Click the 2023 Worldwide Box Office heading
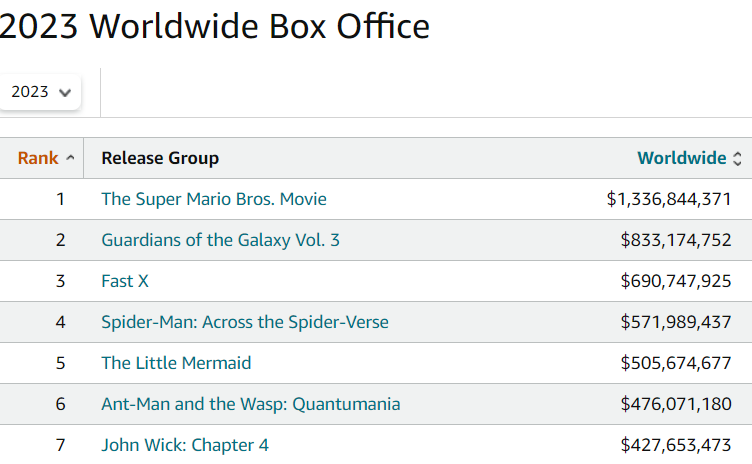This screenshot has width=752, height=464. tap(215, 26)
